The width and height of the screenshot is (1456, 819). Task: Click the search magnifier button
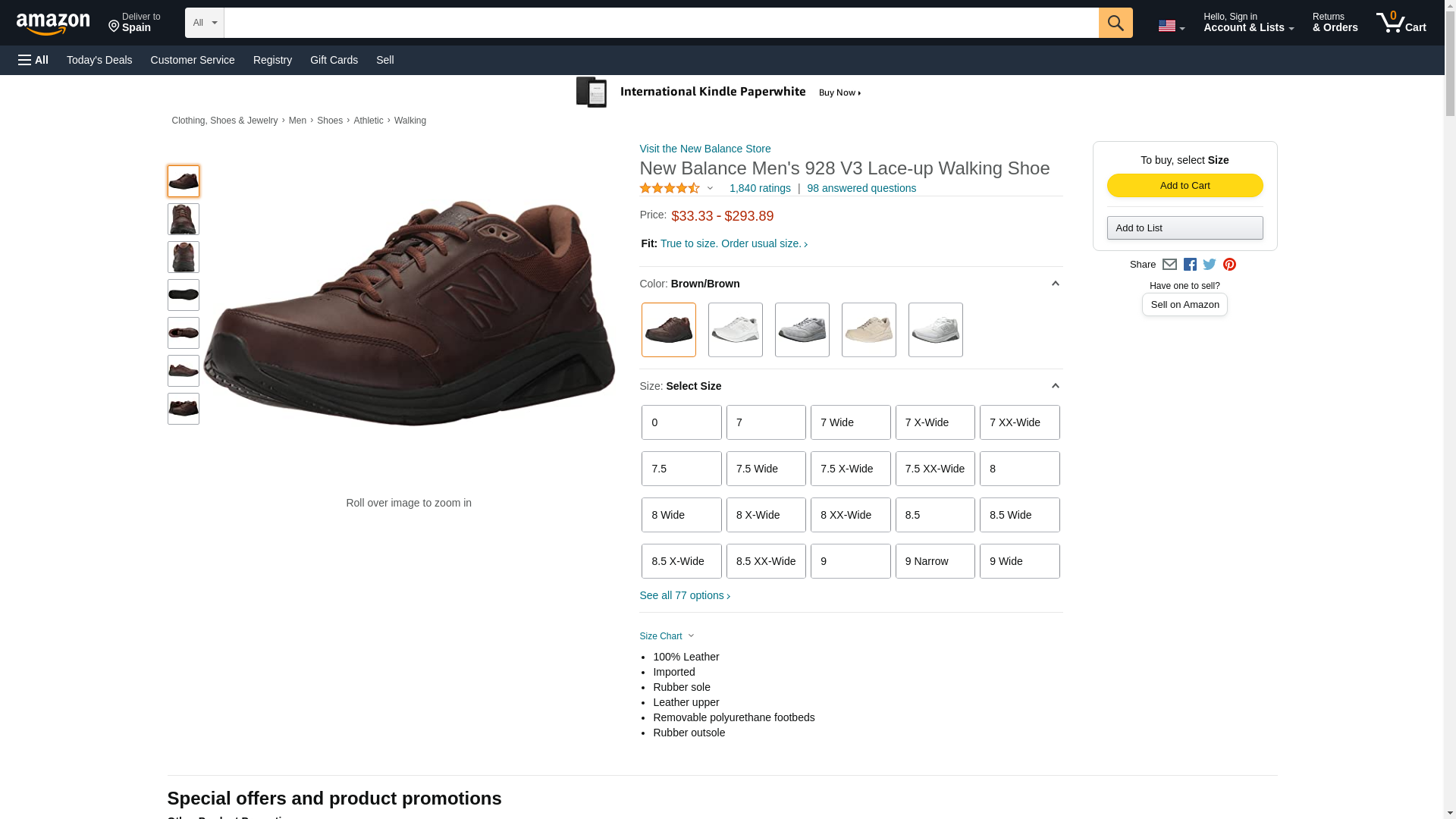[x=1115, y=23]
